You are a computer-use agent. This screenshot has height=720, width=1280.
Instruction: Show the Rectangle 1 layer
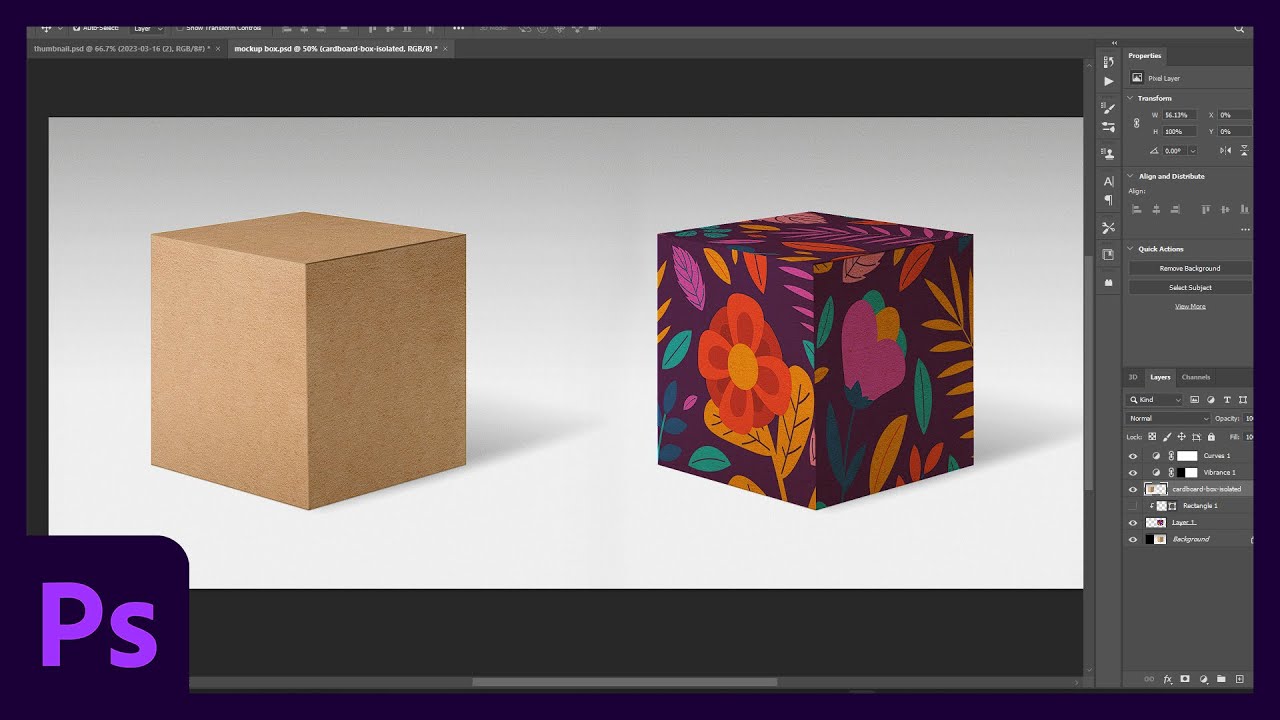(x=1133, y=506)
